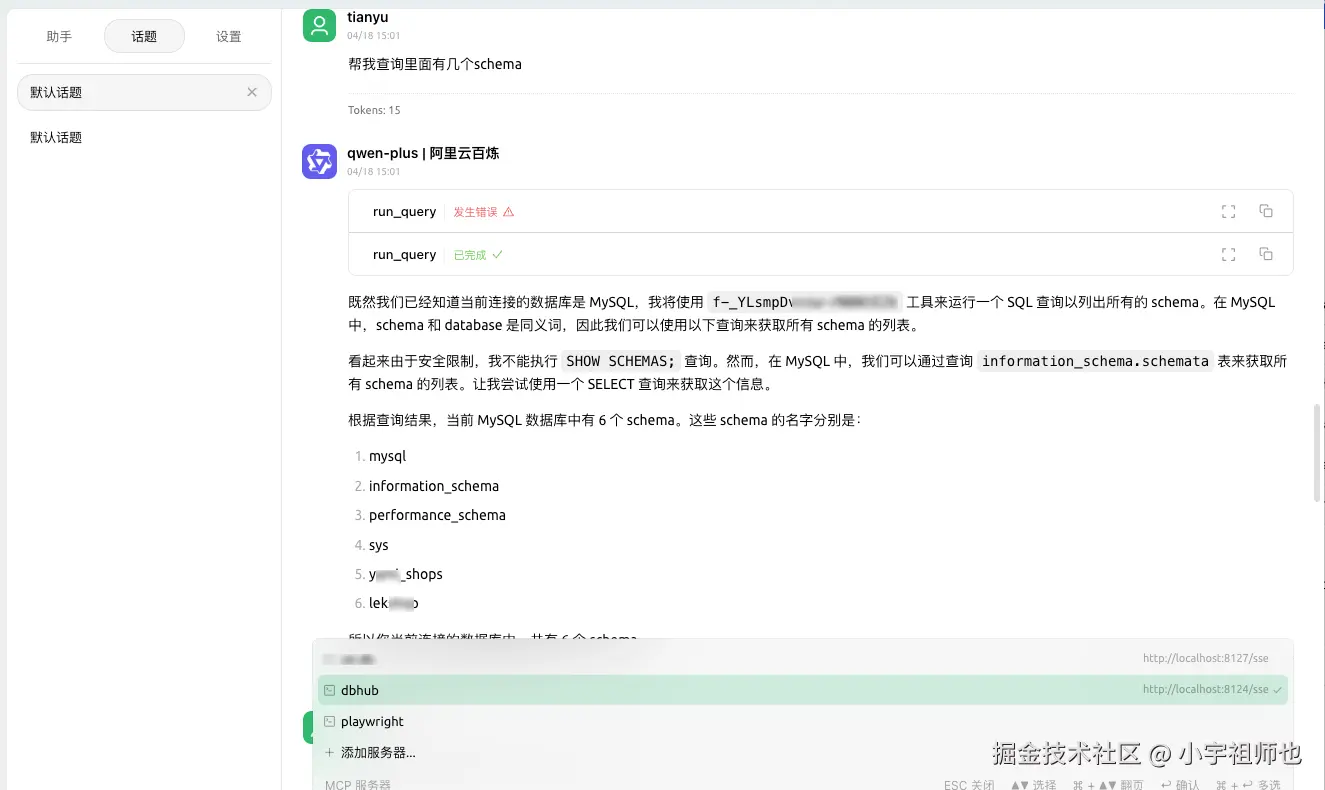Expand the completed run_query tool call output
1325x790 pixels.
click(1228, 254)
